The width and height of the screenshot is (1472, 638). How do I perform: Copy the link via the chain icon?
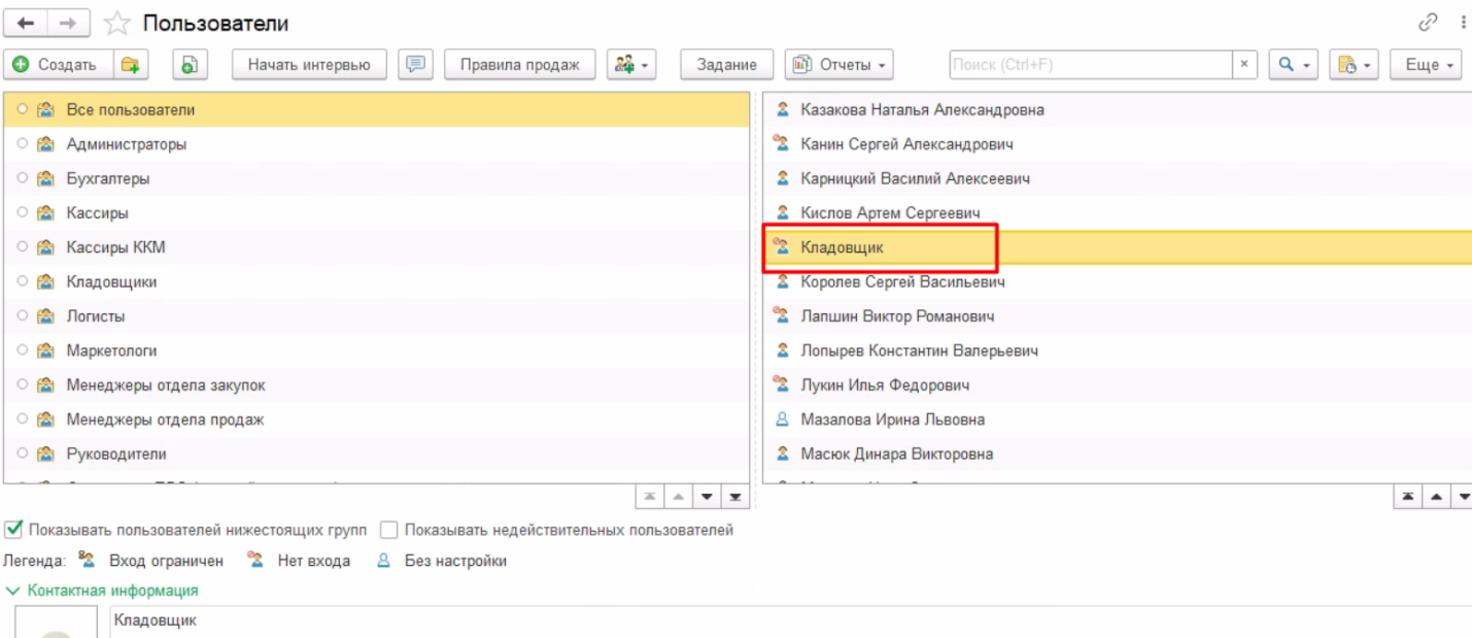1428,22
